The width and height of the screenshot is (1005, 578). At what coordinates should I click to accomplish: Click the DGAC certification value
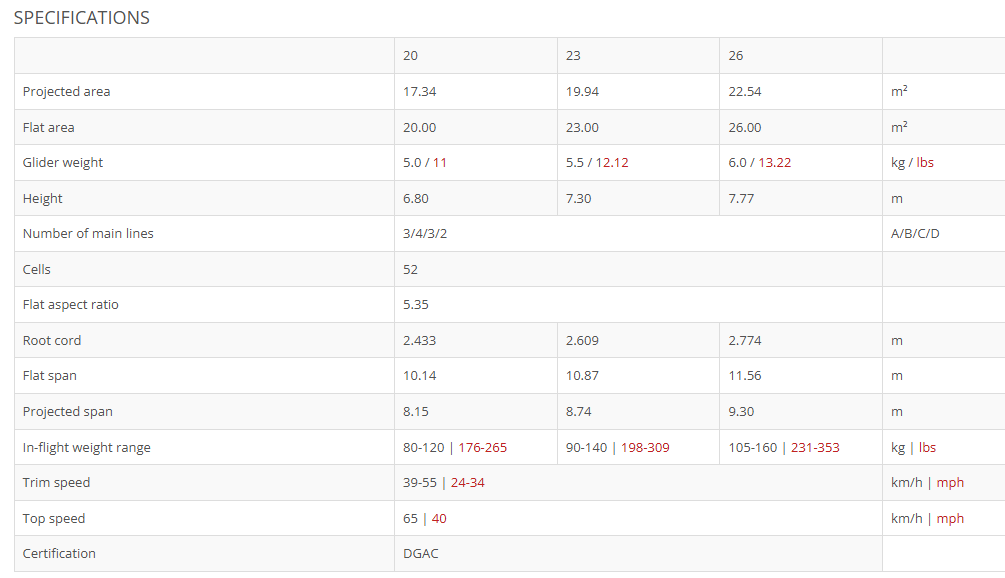click(420, 554)
